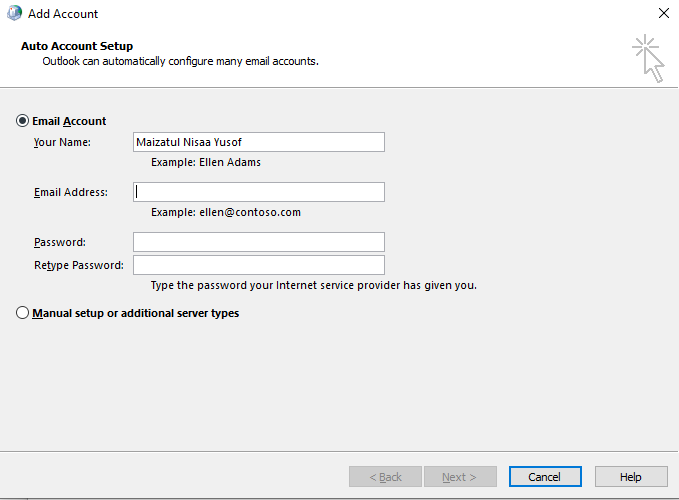Click the greyed-out Back button
Viewport: 679px width, 500px height.
click(385, 477)
